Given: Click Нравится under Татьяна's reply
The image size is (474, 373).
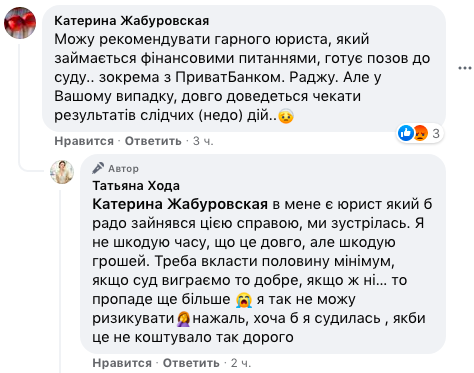Looking at the screenshot, I should 122,363.
